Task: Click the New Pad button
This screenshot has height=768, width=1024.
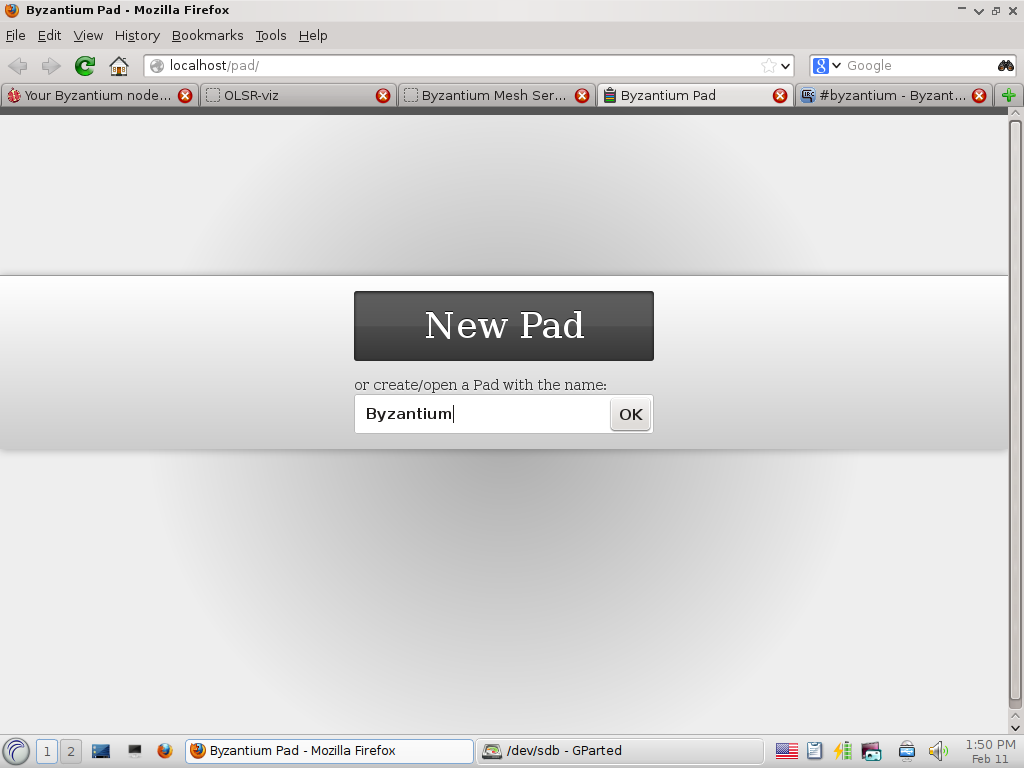Action: [x=503, y=325]
